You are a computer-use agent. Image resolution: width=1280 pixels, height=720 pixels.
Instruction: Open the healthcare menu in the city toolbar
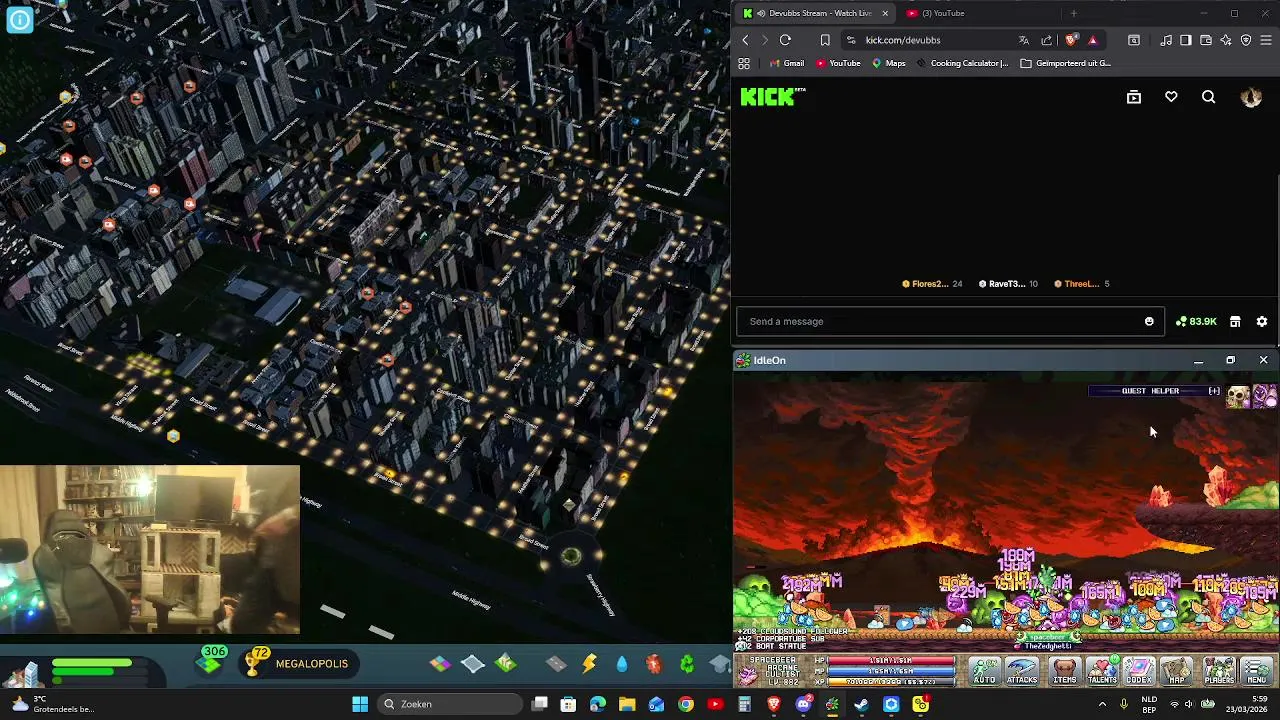pyautogui.click(x=654, y=664)
